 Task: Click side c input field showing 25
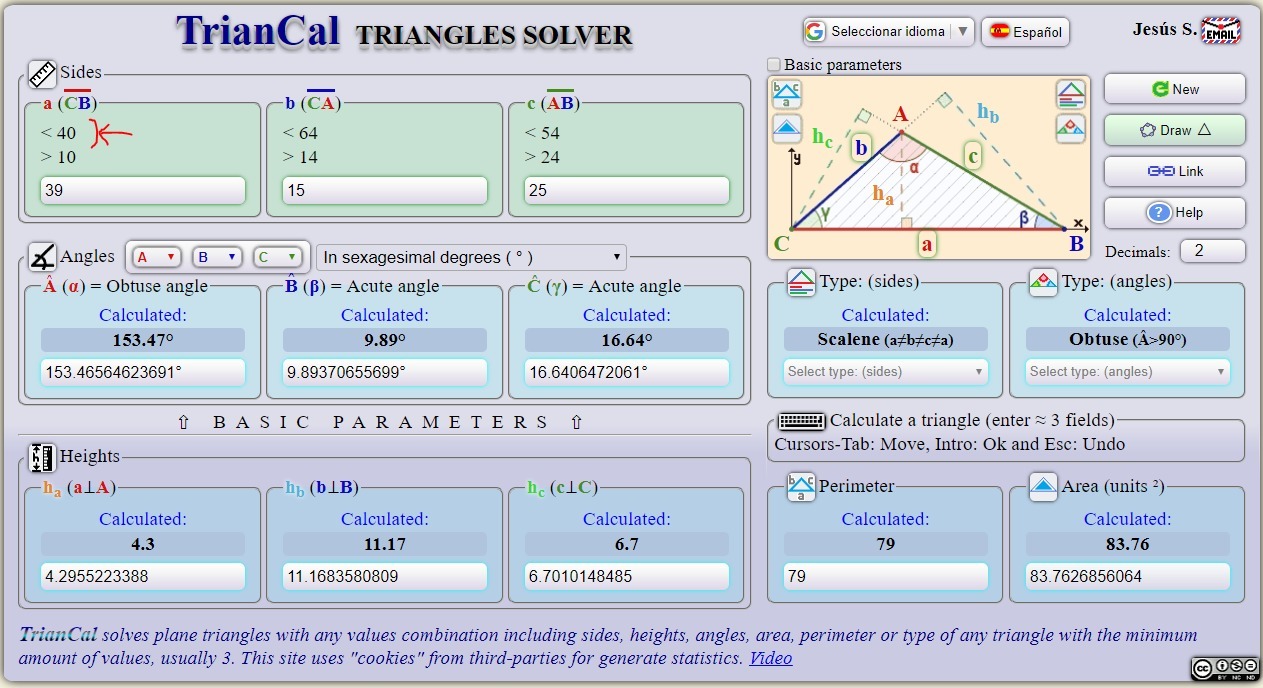627,190
